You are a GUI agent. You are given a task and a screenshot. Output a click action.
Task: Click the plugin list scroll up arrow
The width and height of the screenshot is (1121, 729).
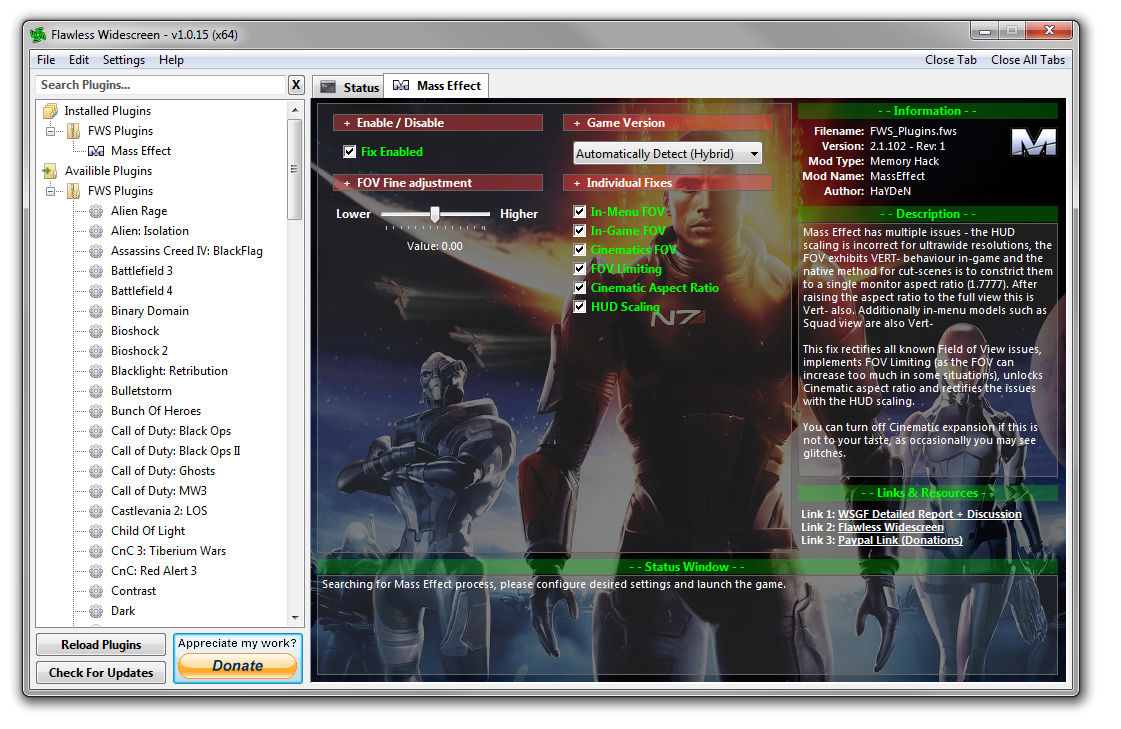[295, 110]
